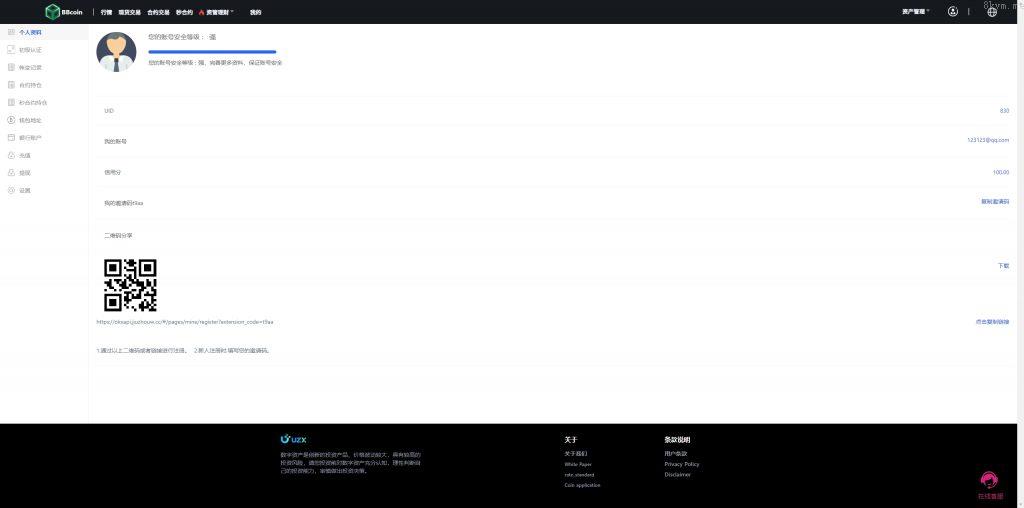
Task: Open 行情 in the top navigation
Action: (106, 12)
